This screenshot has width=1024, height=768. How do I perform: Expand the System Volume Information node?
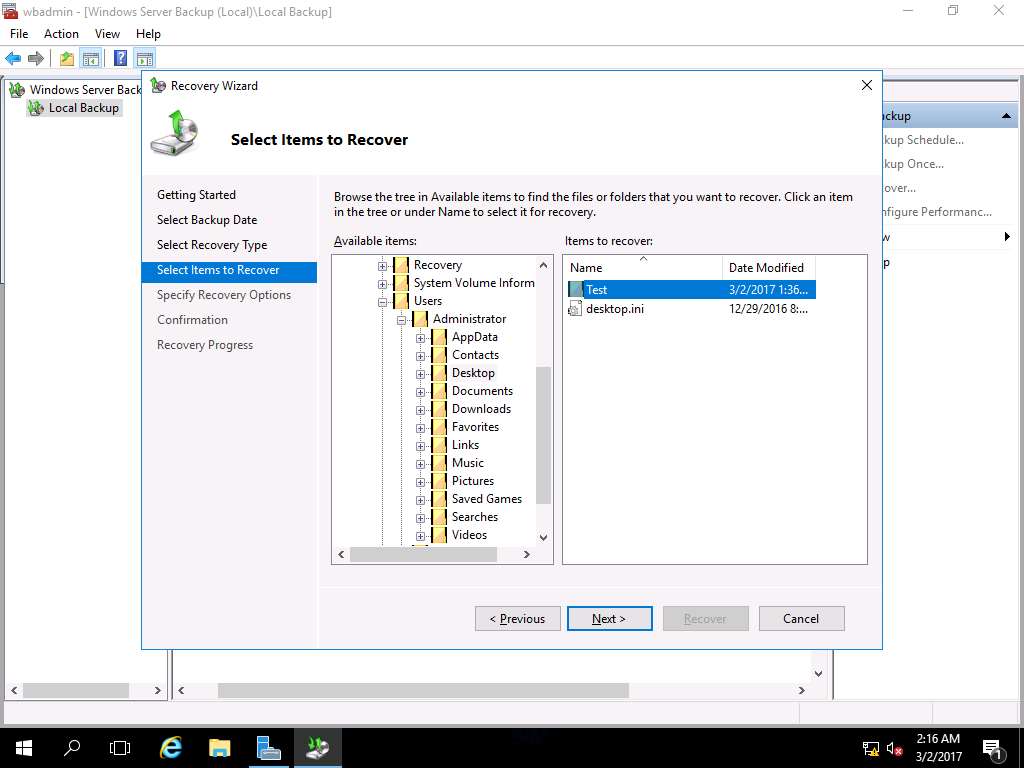click(x=383, y=284)
